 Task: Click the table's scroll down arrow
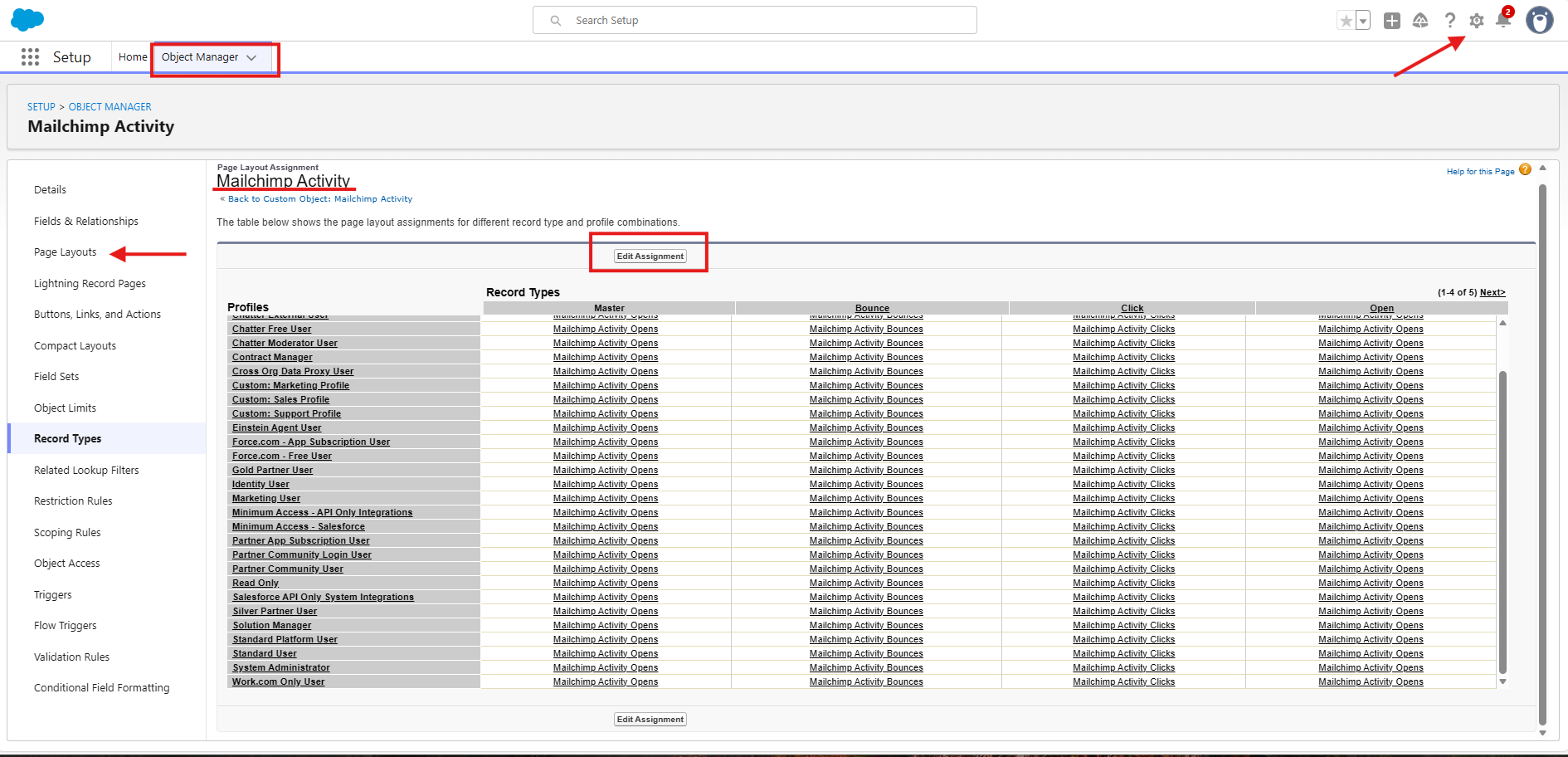click(1502, 681)
